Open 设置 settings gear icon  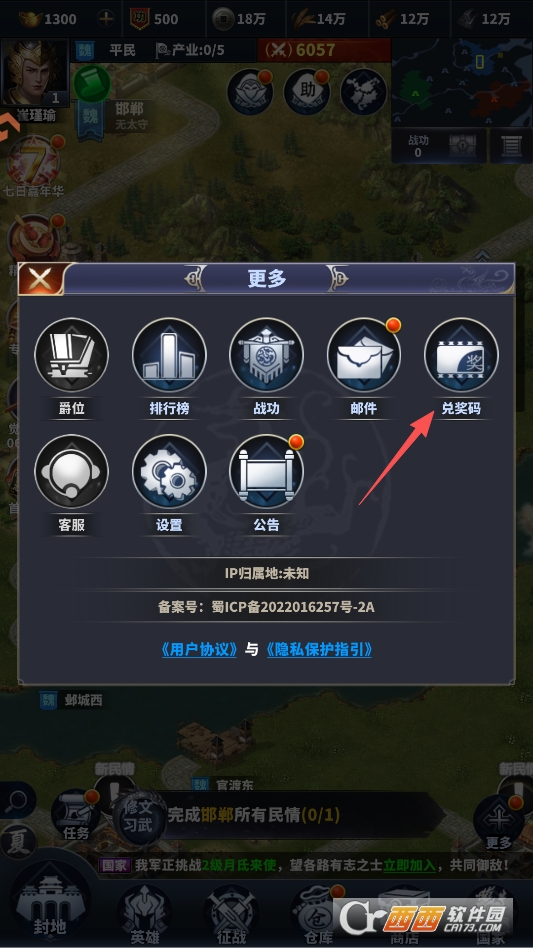(x=169, y=472)
